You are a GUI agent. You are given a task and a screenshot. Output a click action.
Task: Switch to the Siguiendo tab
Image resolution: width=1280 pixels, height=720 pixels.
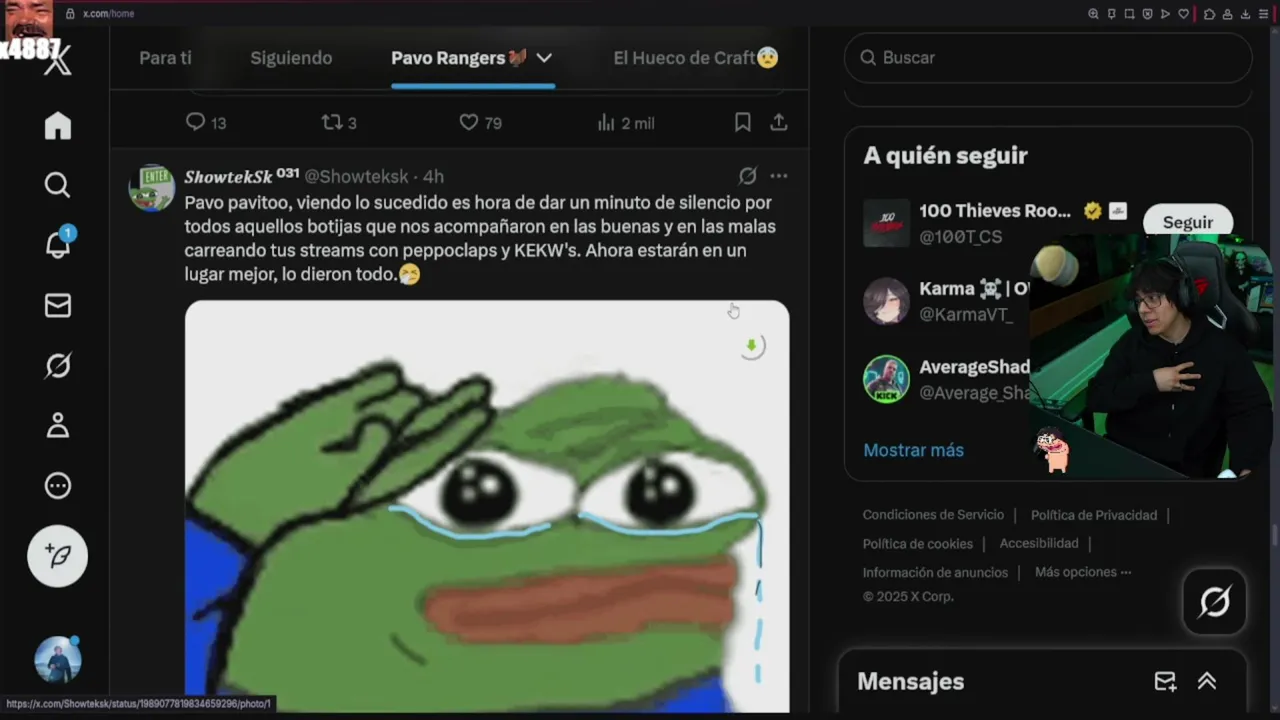291,58
